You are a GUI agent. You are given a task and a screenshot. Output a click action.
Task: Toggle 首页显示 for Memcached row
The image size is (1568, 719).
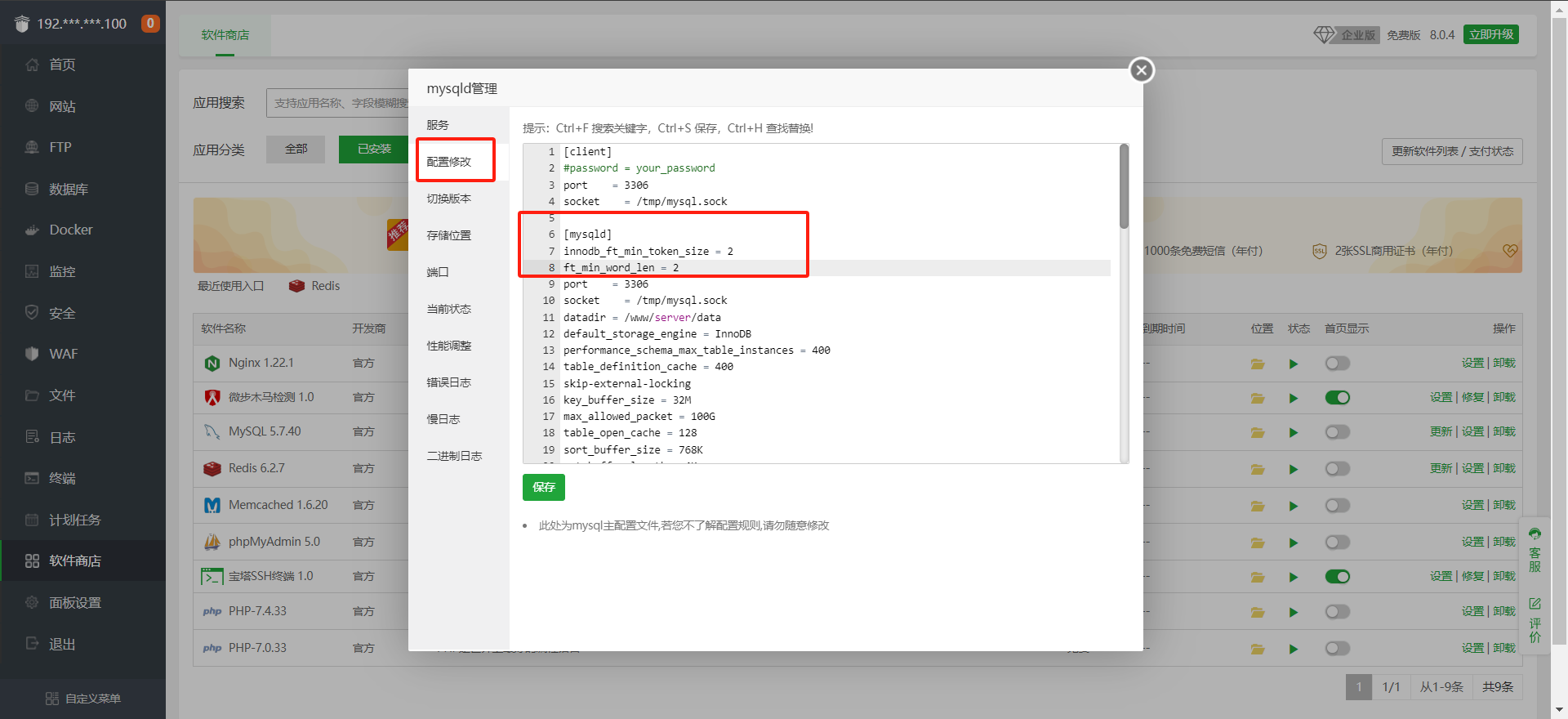1337,505
